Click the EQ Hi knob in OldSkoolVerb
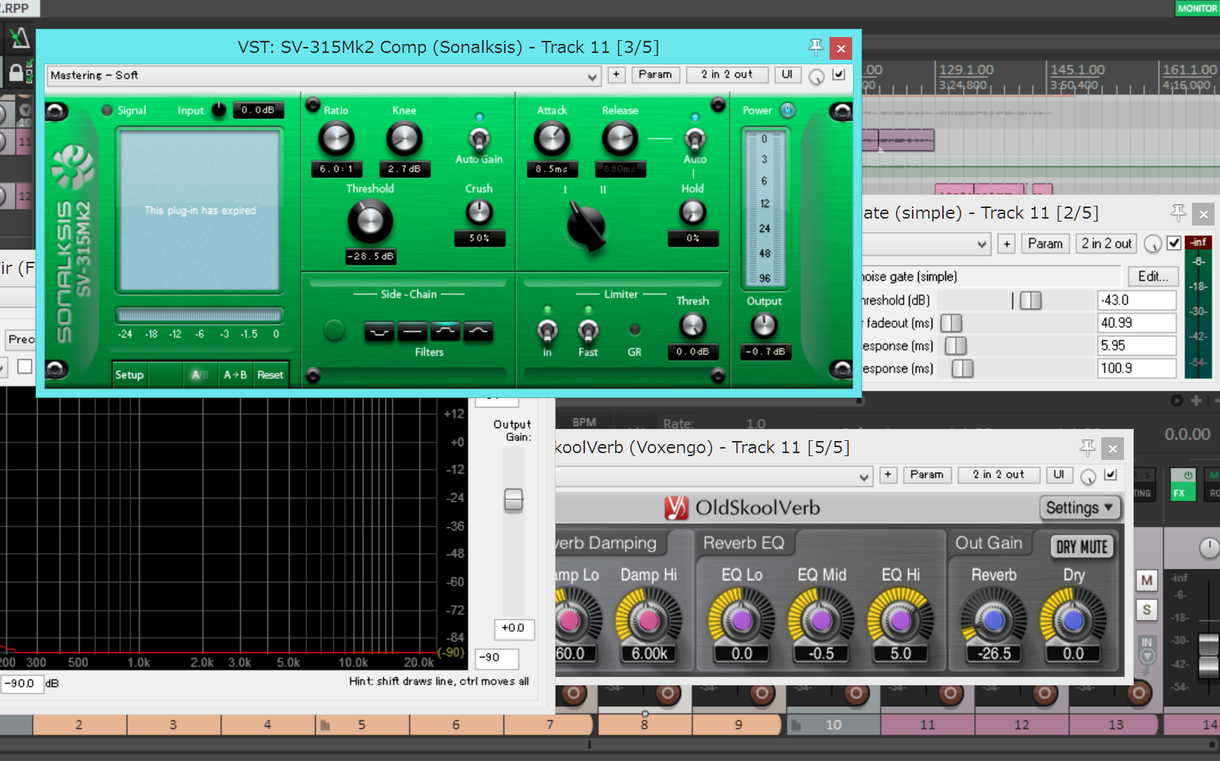This screenshot has height=761, width=1220. point(900,621)
